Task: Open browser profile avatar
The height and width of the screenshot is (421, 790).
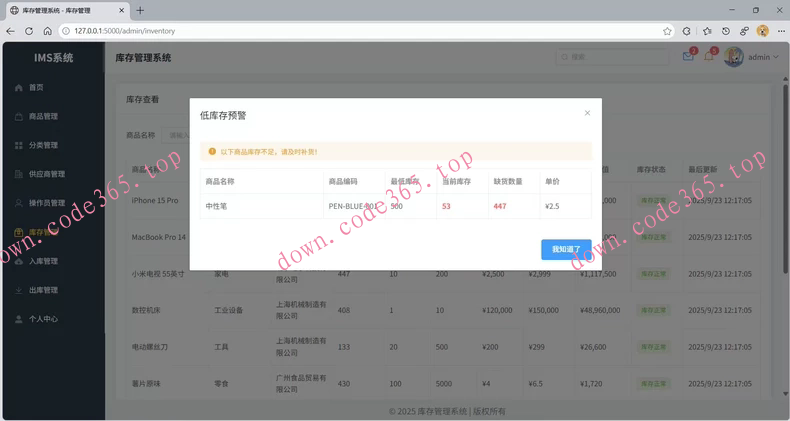Action: pos(763,31)
